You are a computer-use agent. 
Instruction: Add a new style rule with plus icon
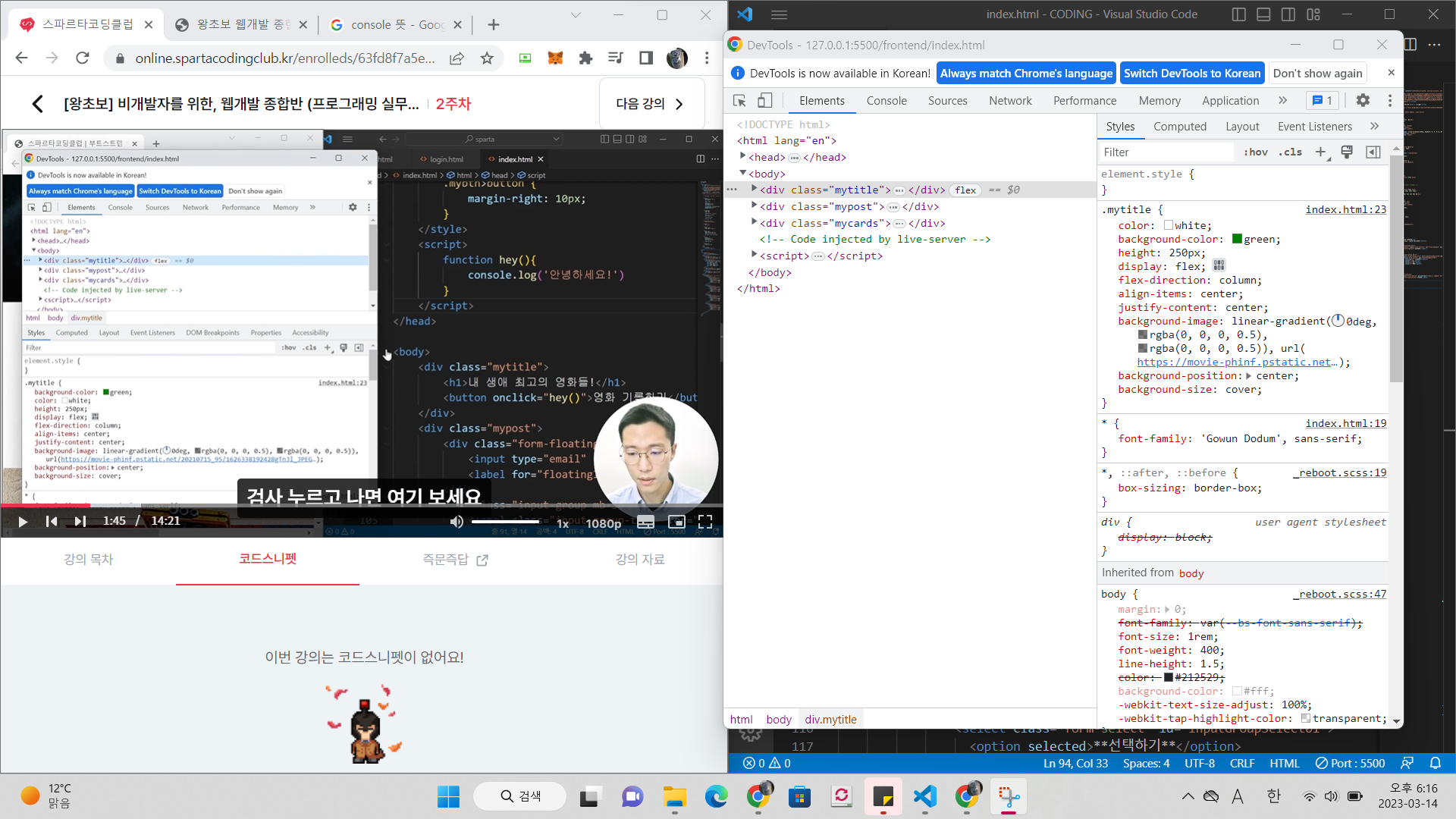pyautogui.click(x=1320, y=152)
